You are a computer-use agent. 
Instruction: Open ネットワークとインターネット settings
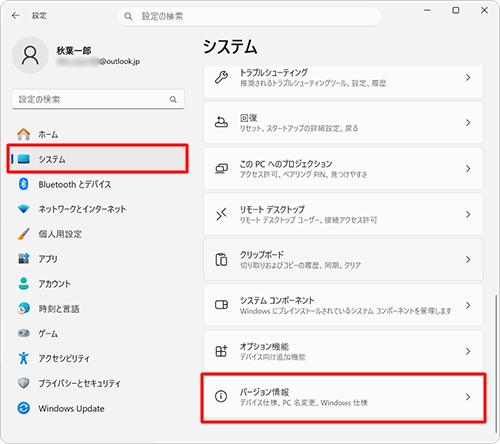(x=98, y=209)
